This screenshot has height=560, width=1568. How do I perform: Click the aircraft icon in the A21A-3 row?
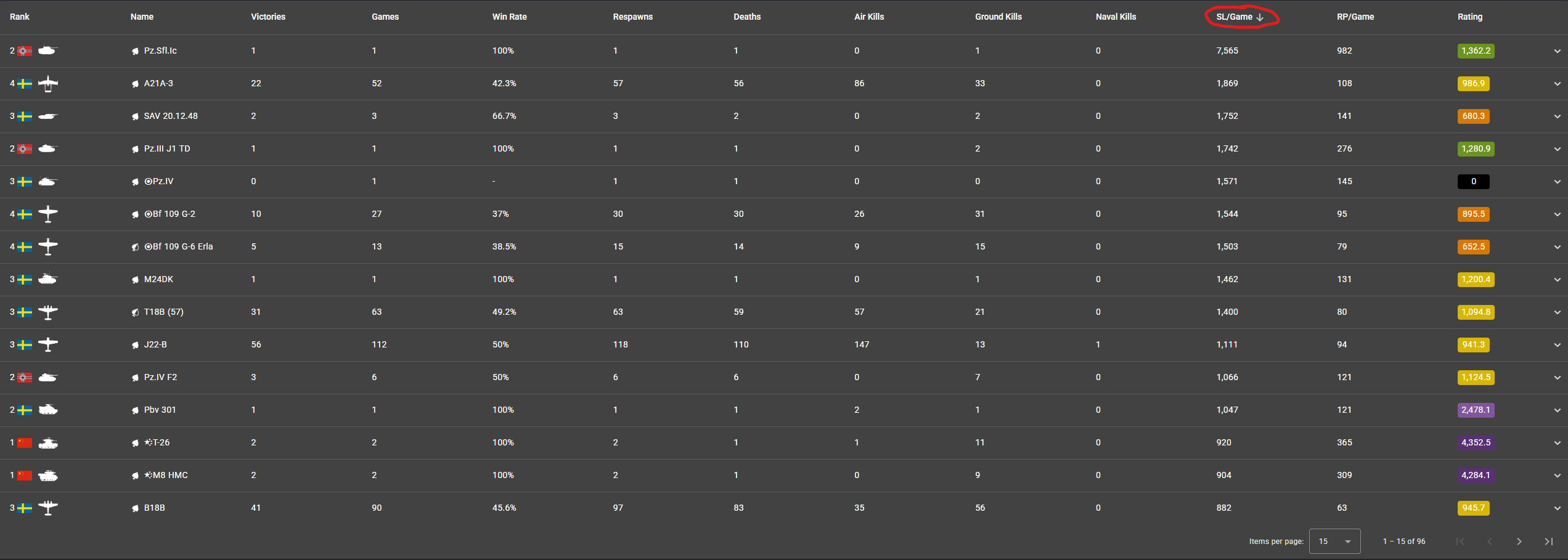[48, 84]
